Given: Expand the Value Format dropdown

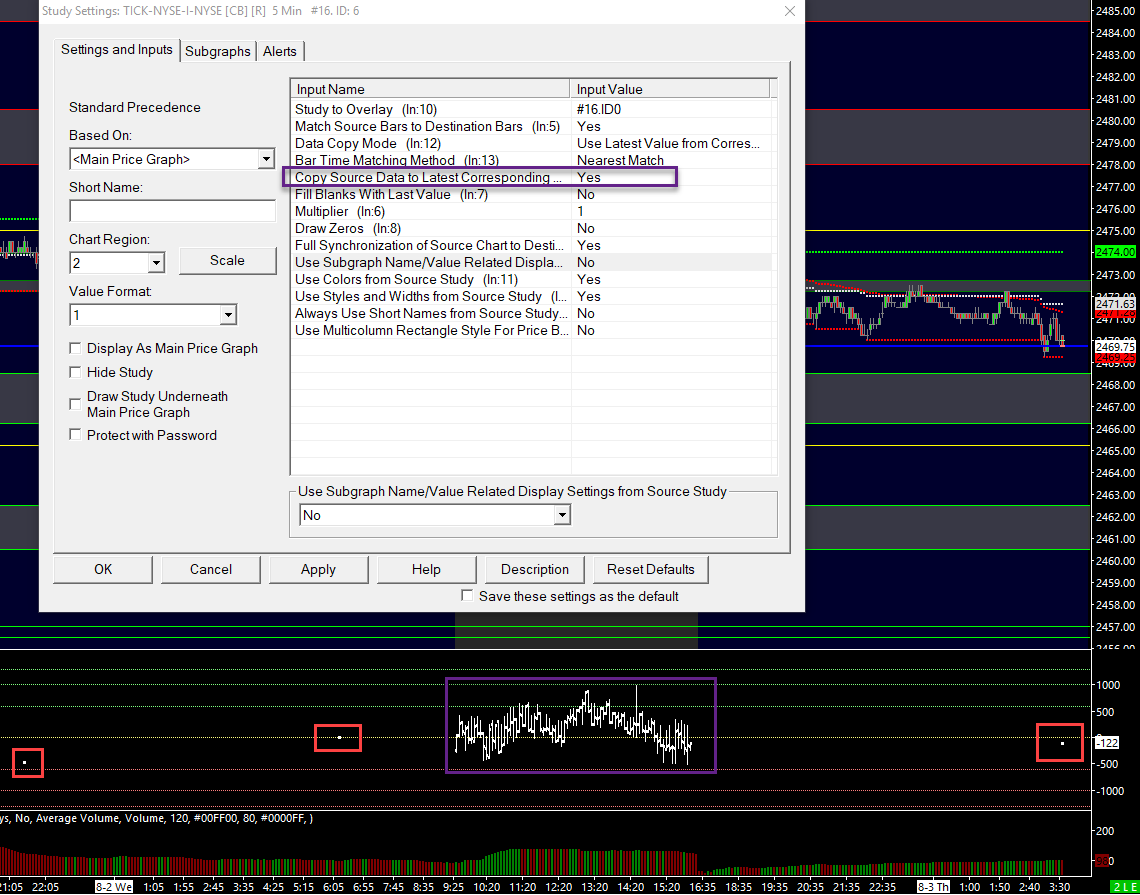Looking at the screenshot, I should click(228, 315).
